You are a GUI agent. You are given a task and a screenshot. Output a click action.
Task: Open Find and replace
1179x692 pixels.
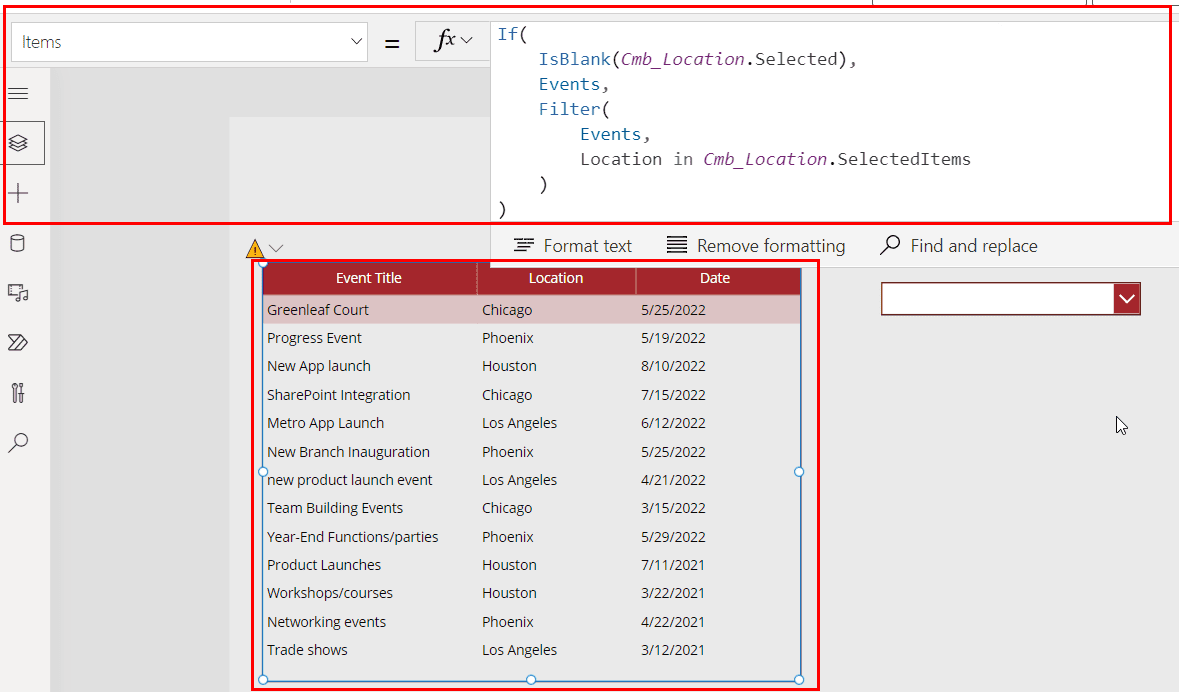[958, 245]
